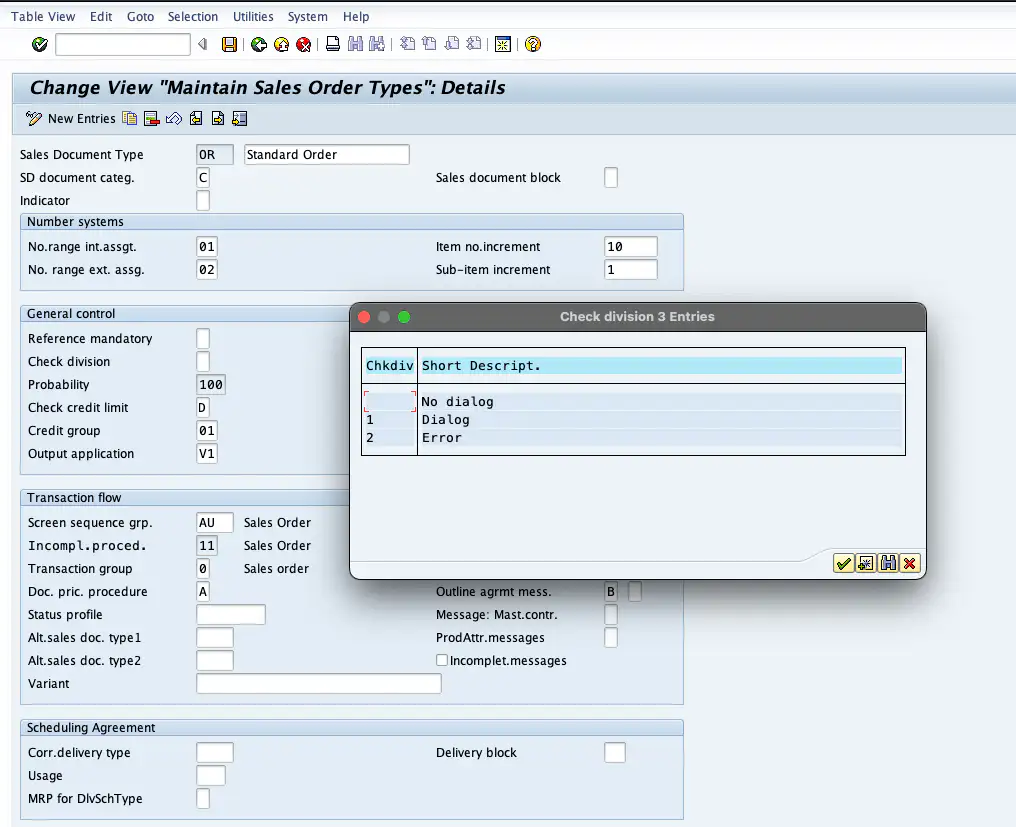Click the Delete entry icon in the application toolbar
Screen dimensions: 1016x827
[x=152, y=118]
